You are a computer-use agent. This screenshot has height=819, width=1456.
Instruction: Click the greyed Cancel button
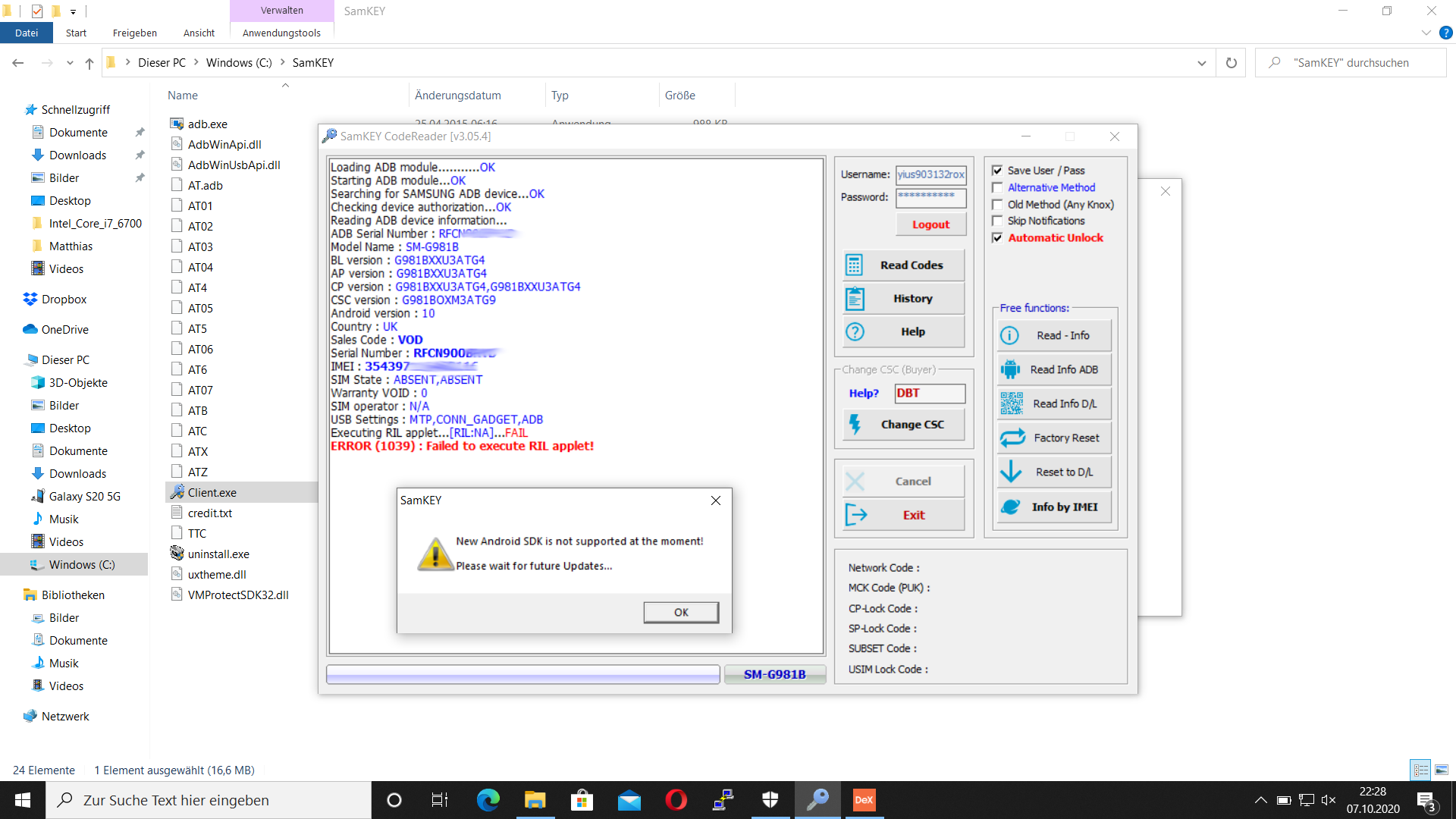[903, 482]
